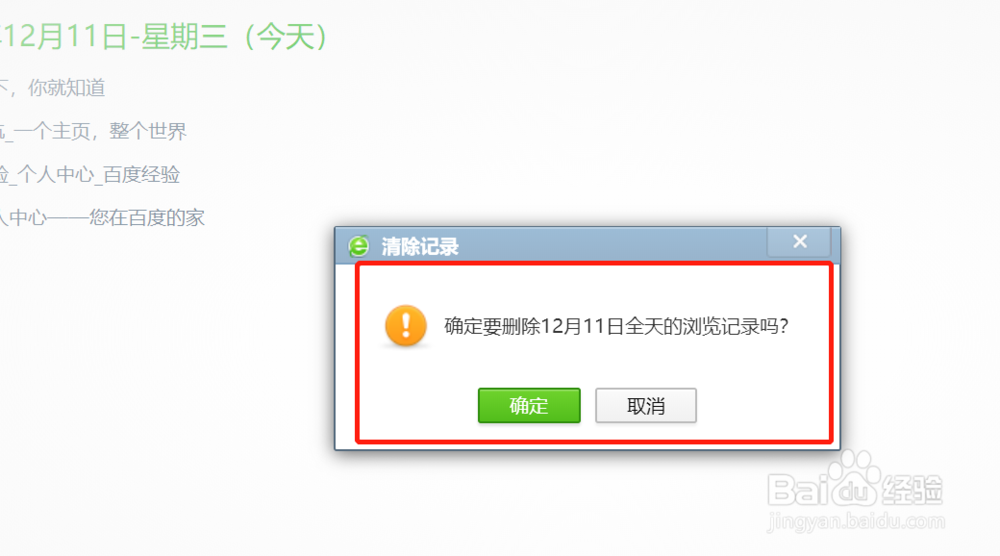Open history entry 个人中心_百度经验

[x=90, y=175]
